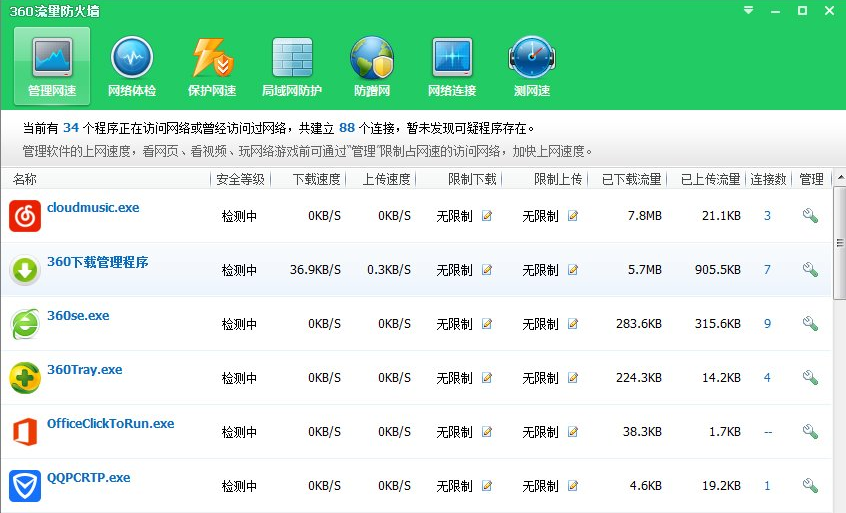Edit upload limit for cloudmusic.exe
846x513 pixels.
[573, 216]
